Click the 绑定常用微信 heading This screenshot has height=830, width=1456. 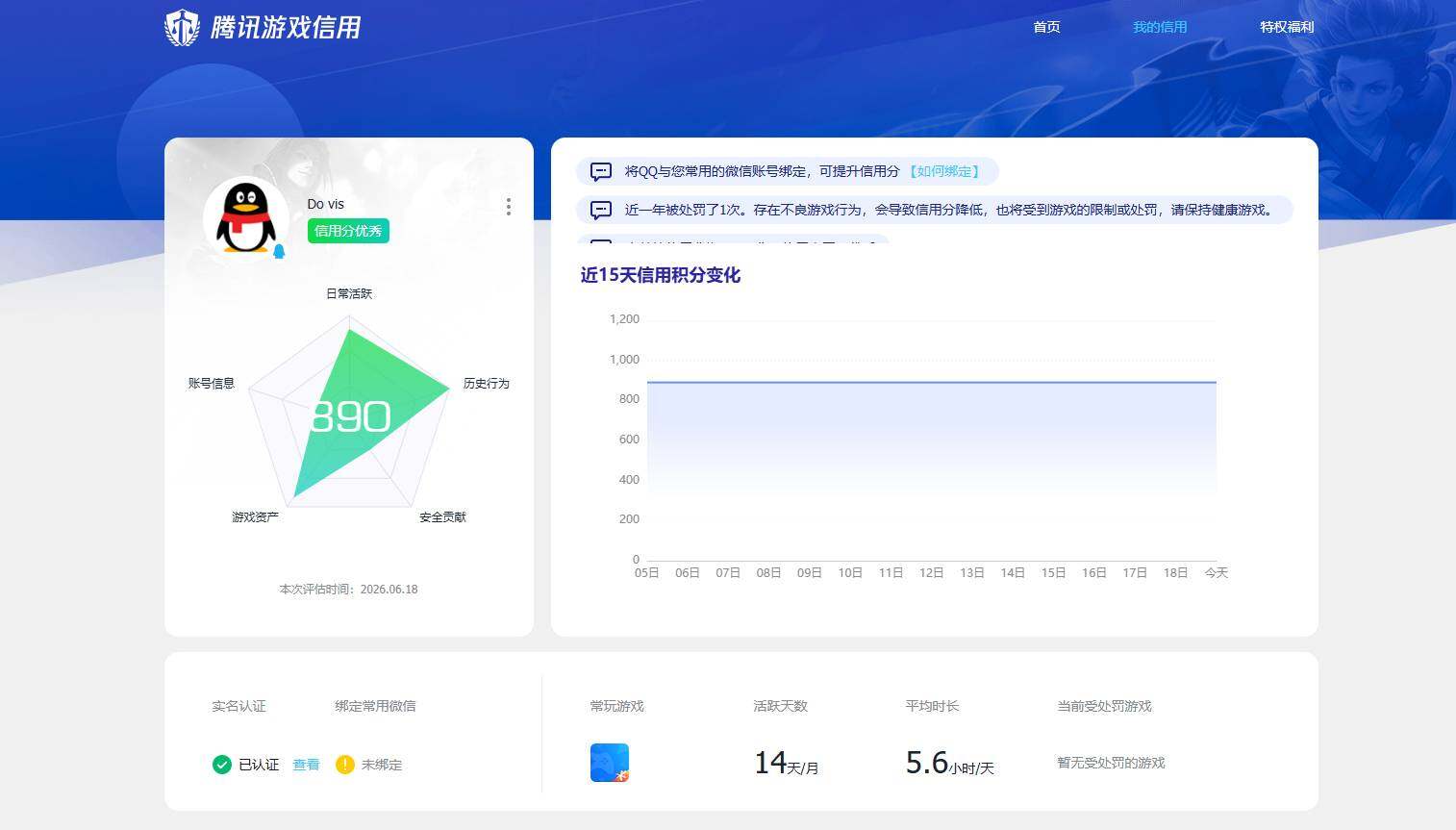click(375, 706)
